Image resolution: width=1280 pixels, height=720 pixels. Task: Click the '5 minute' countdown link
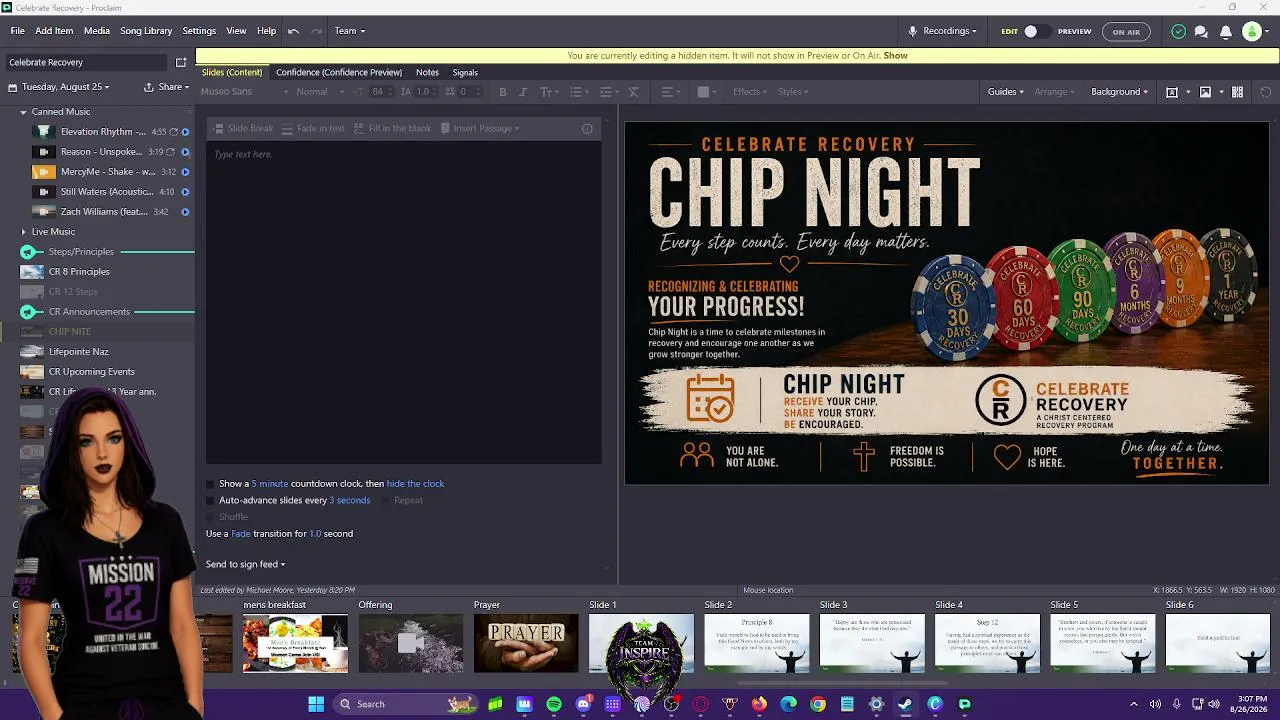(x=270, y=484)
